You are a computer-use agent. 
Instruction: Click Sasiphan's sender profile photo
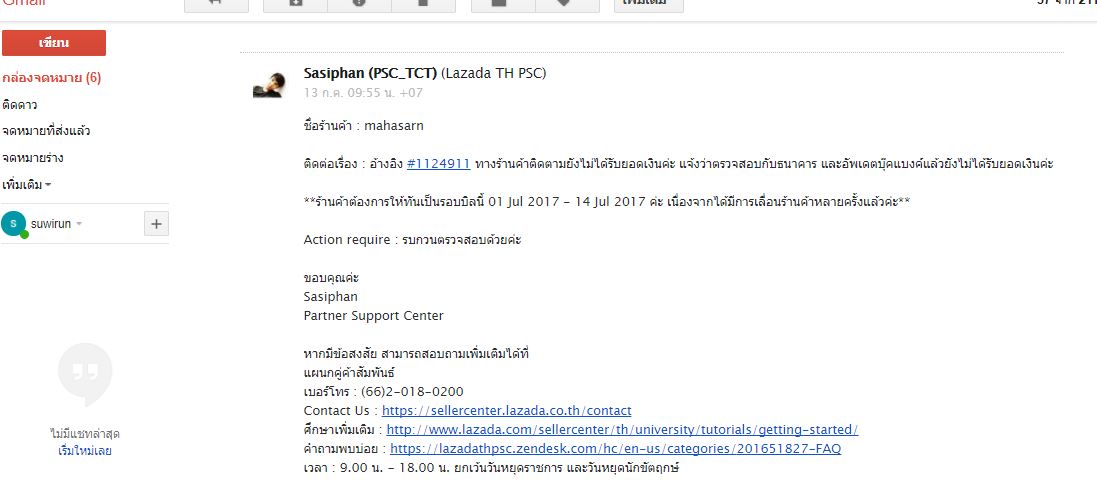[x=271, y=82]
